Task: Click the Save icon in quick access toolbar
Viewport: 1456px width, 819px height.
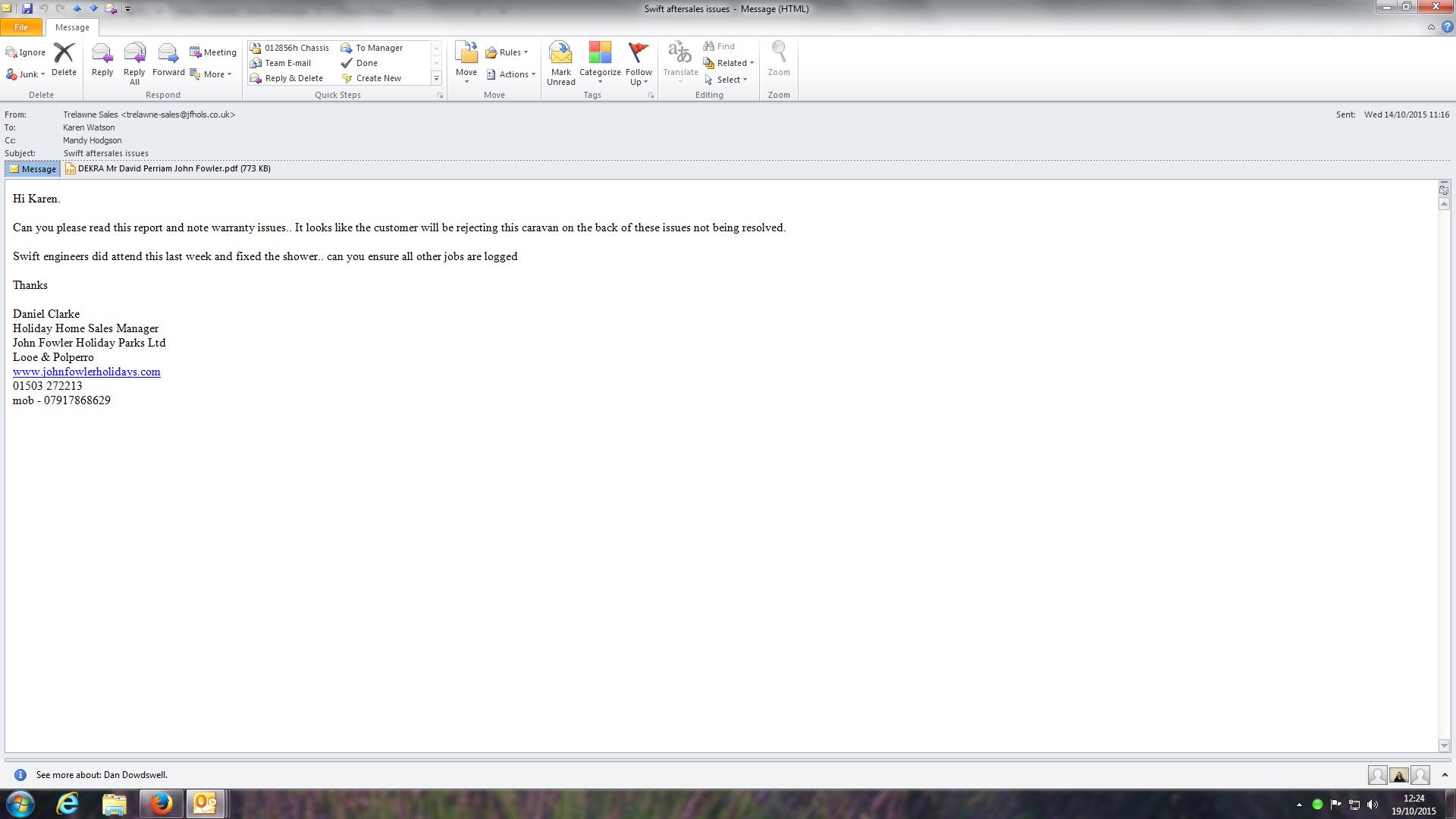Action: click(27, 8)
